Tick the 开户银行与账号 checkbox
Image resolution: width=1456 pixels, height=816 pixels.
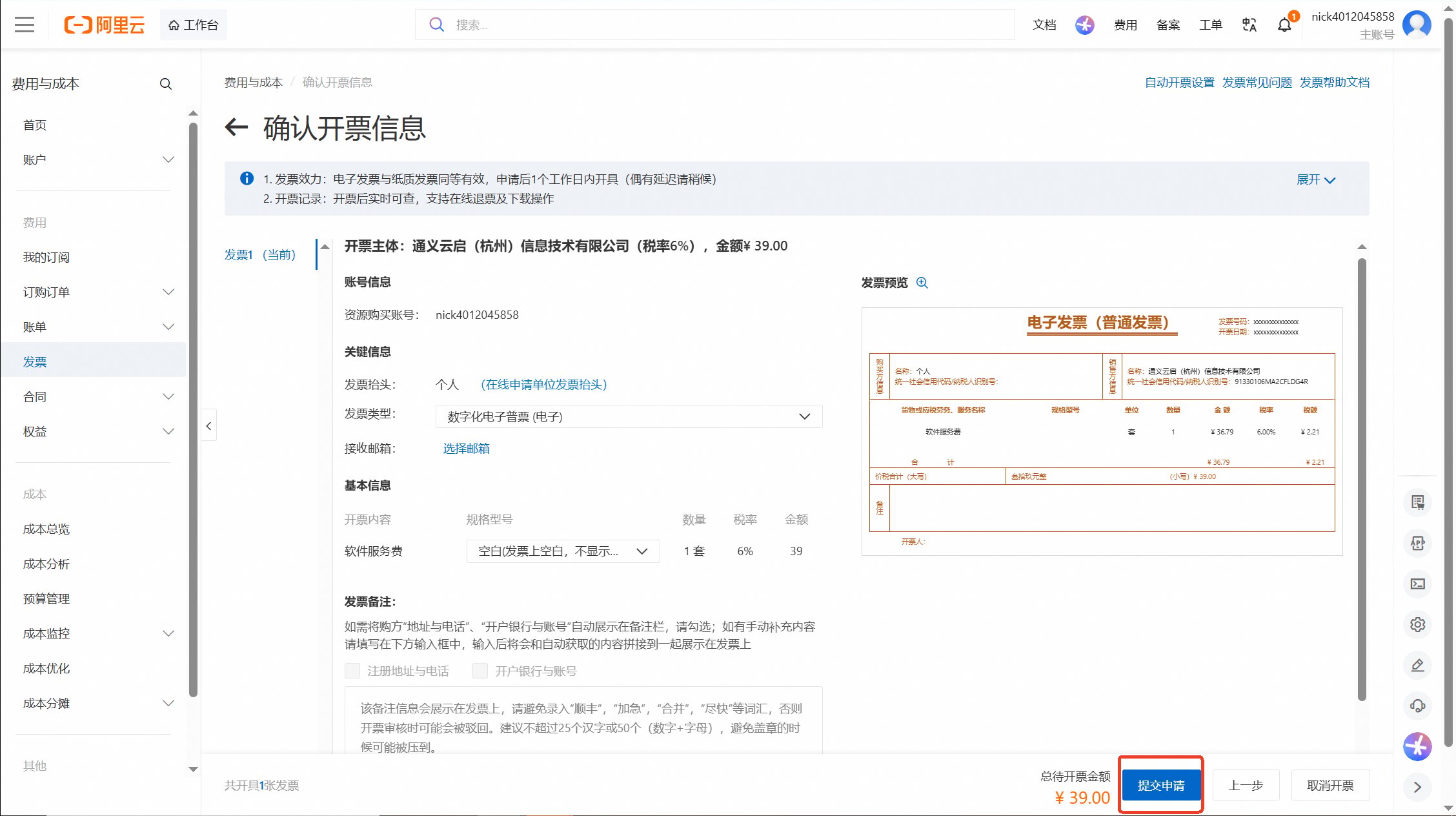tap(480, 671)
